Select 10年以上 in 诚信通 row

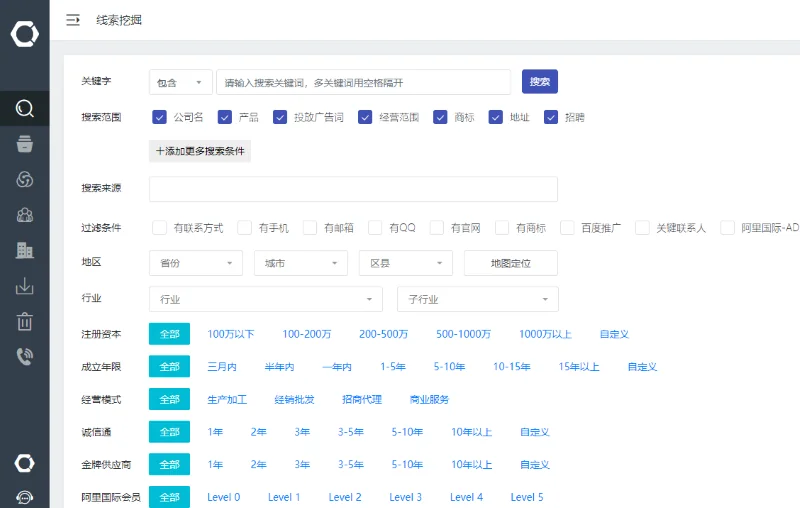tap(471, 432)
